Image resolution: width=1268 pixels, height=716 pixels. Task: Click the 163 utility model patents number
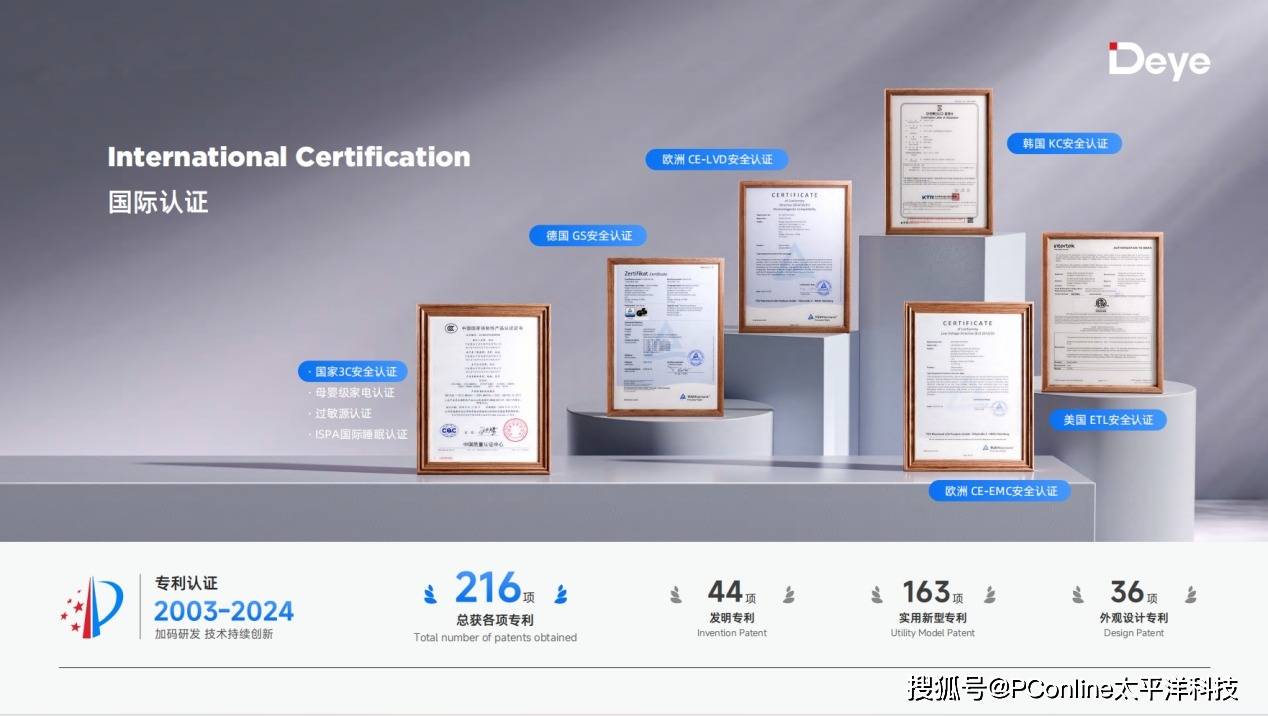pos(926,592)
